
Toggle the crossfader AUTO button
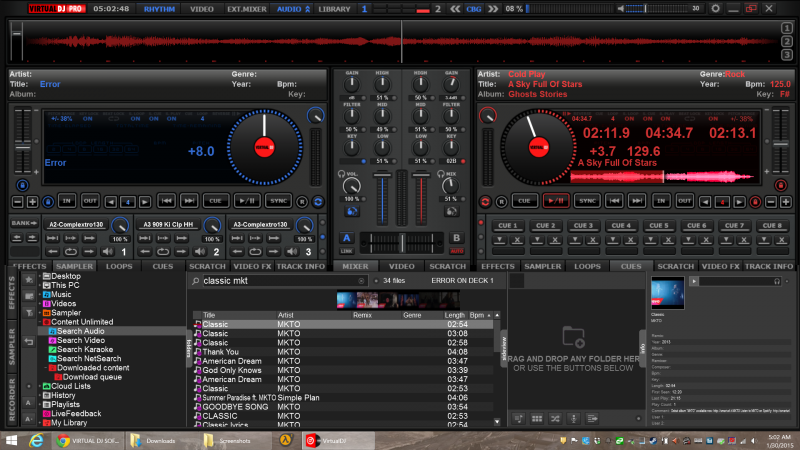point(456,251)
